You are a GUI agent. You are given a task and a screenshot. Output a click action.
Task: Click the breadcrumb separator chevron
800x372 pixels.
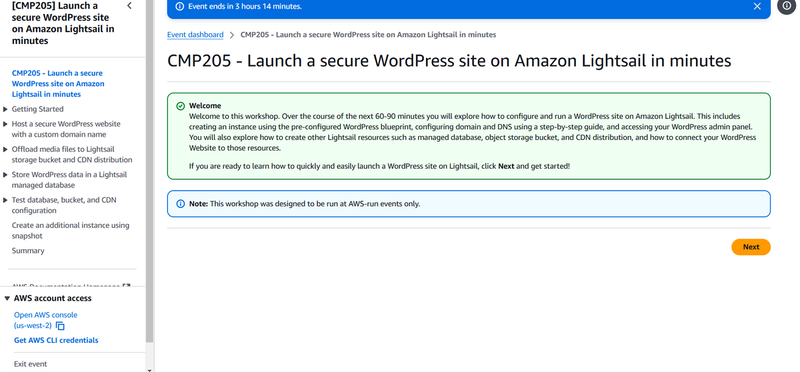(232, 35)
